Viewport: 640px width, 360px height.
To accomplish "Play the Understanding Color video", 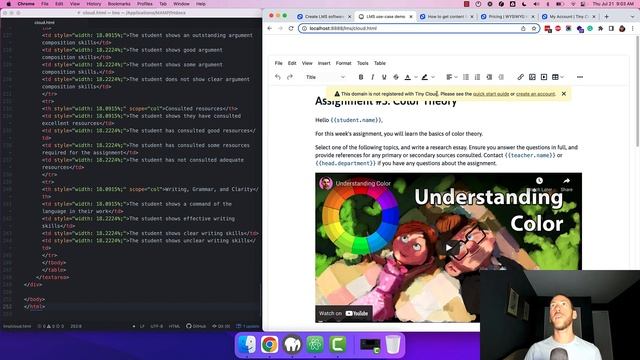I will (x=449, y=247).
